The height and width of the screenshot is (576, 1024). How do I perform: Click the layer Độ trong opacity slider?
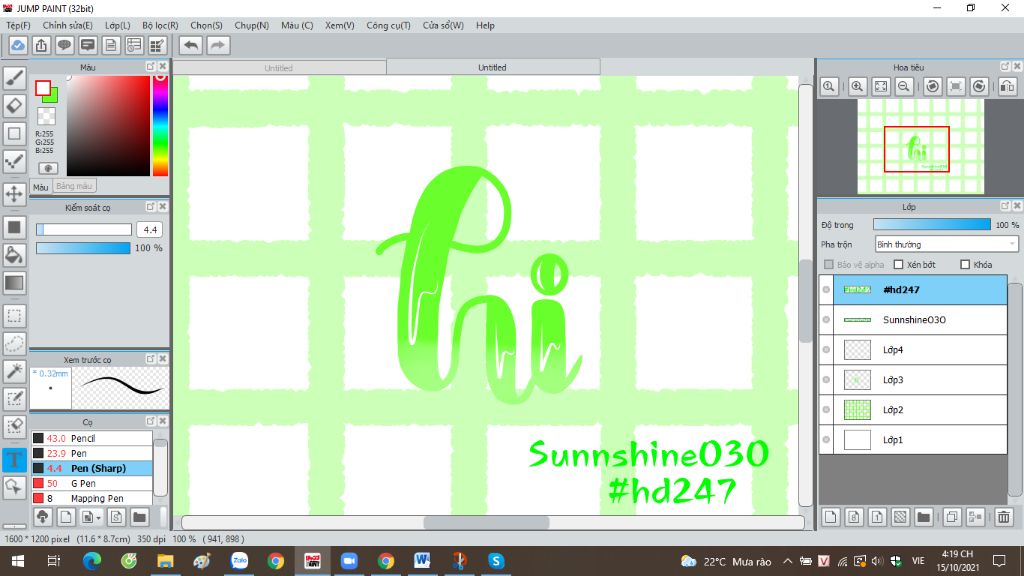[x=932, y=224]
